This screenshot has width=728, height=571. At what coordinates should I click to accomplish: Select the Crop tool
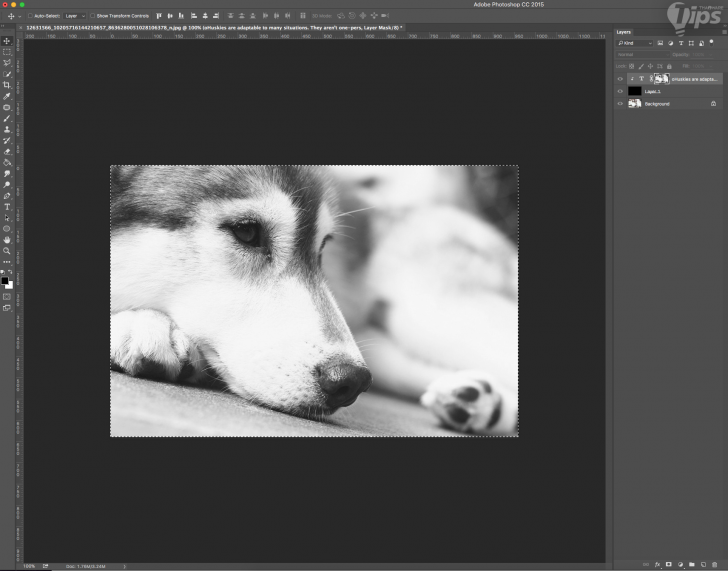[6, 85]
